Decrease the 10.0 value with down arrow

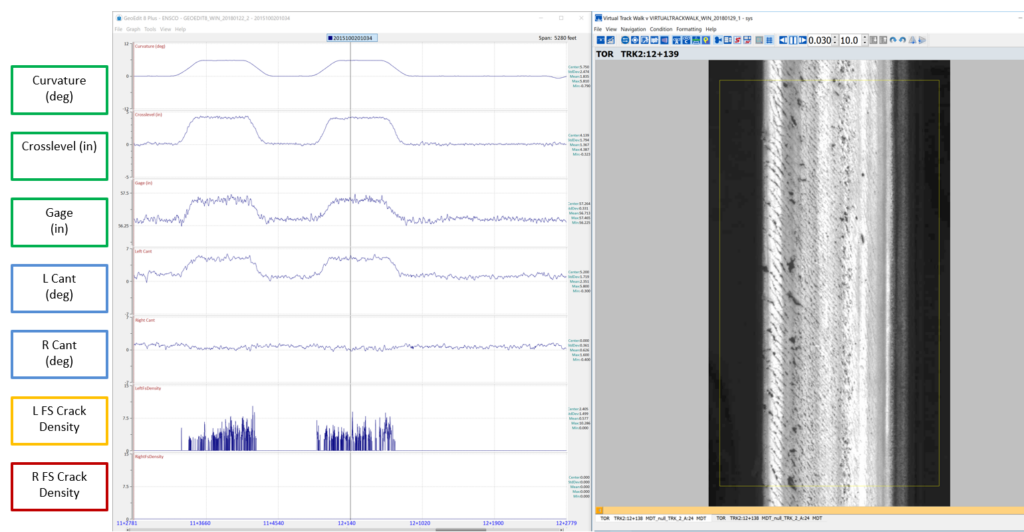click(865, 43)
